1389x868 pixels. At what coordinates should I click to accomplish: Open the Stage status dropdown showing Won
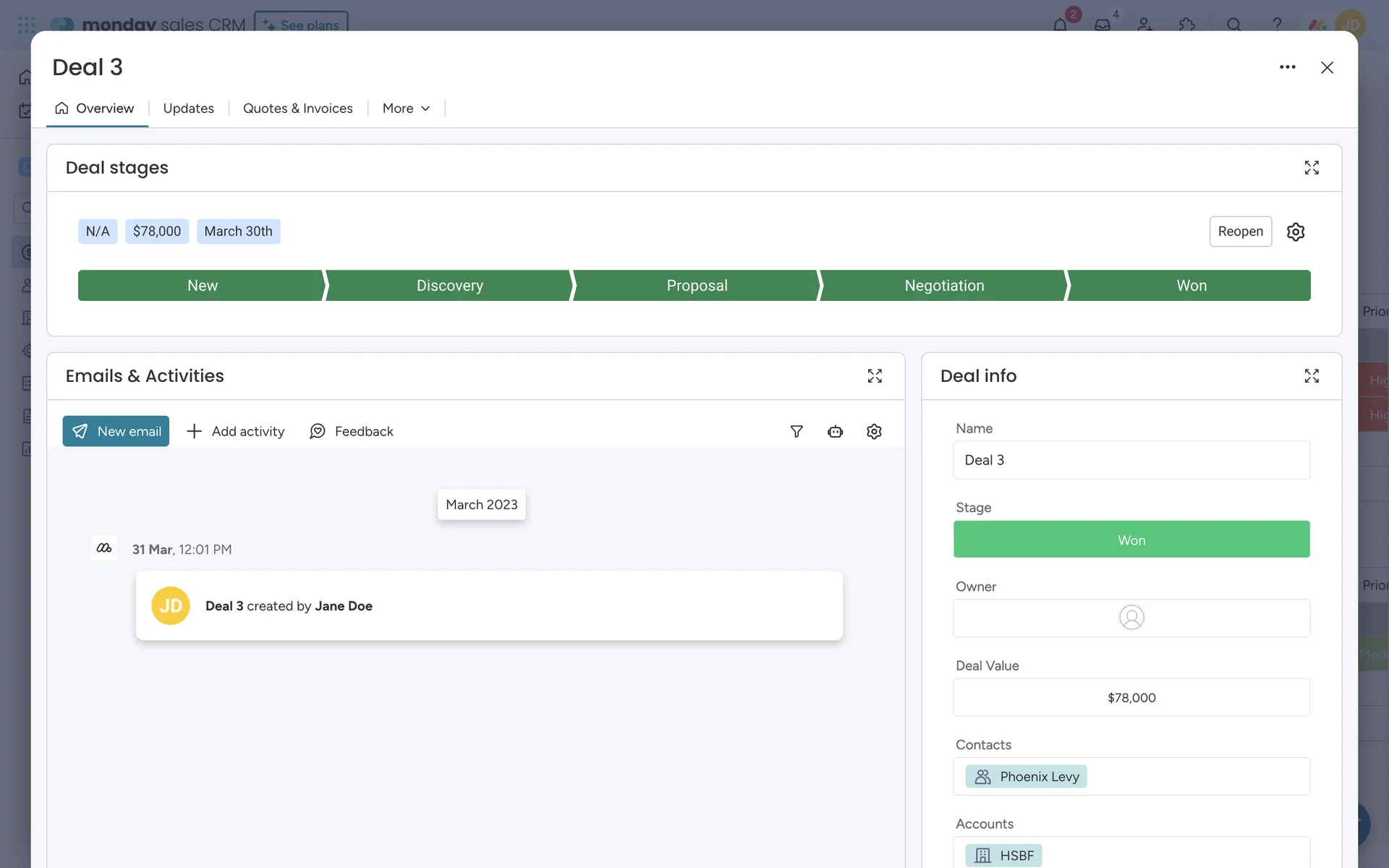(1131, 540)
